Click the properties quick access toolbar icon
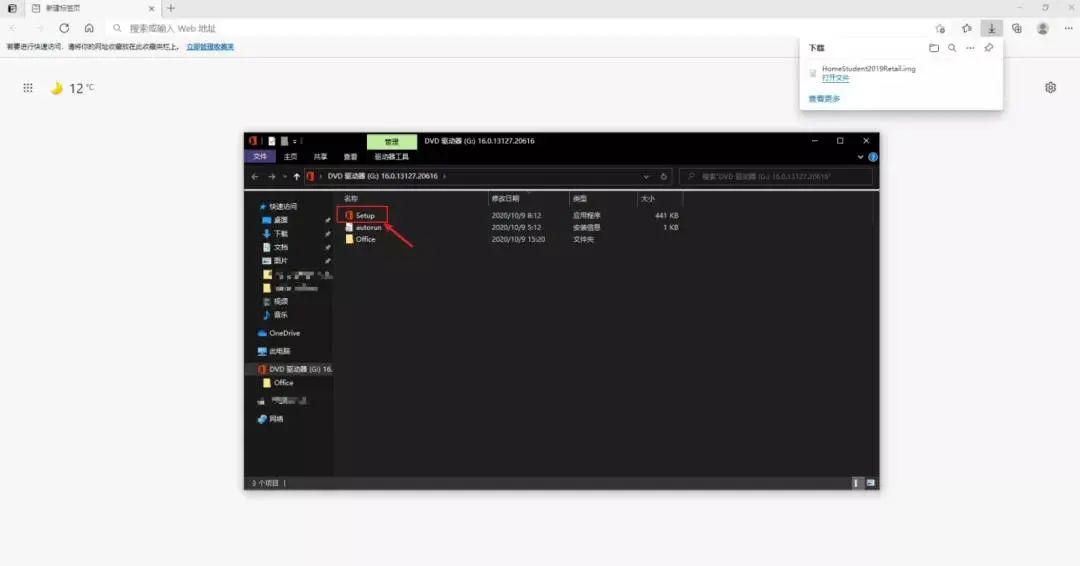 click(x=271, y=141)
